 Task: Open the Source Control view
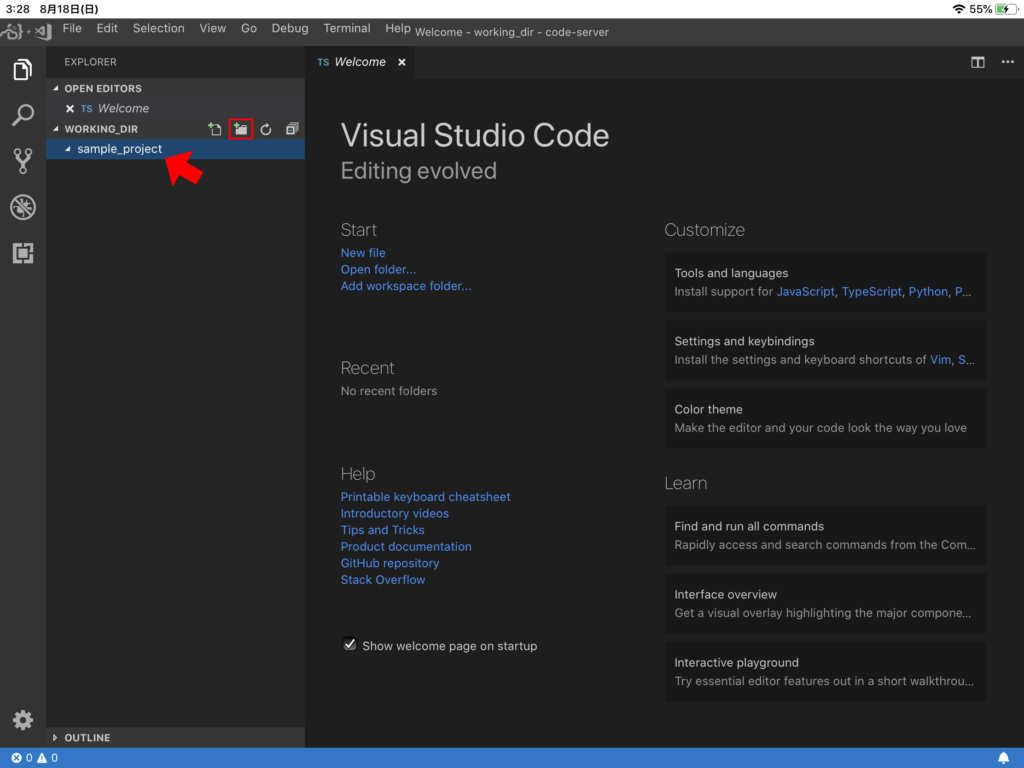coord(22,161)
